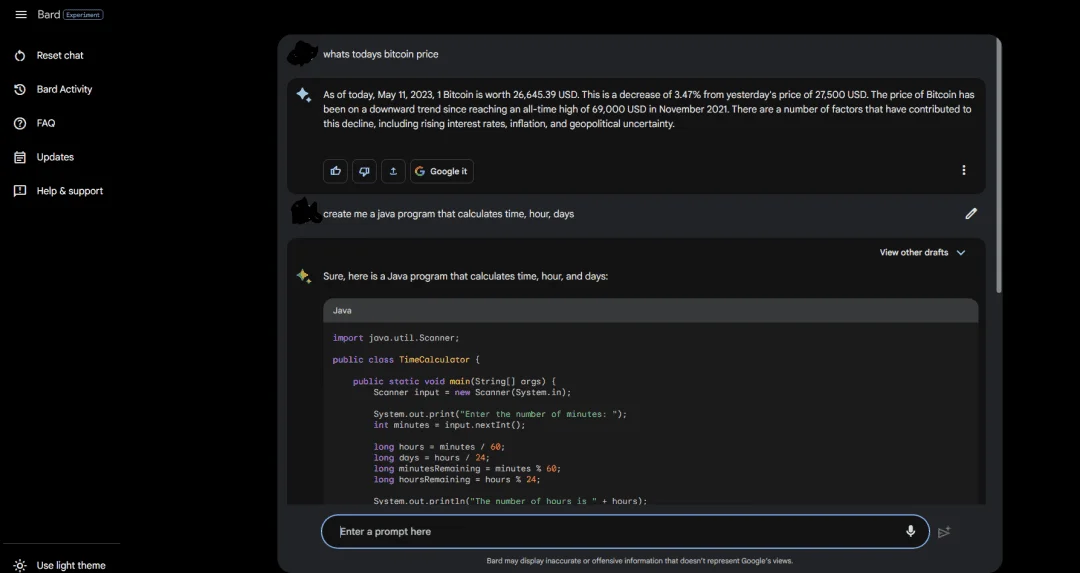Click the Bard logo text
This screenshot has height=573, width=1080.
click(48, 14)
